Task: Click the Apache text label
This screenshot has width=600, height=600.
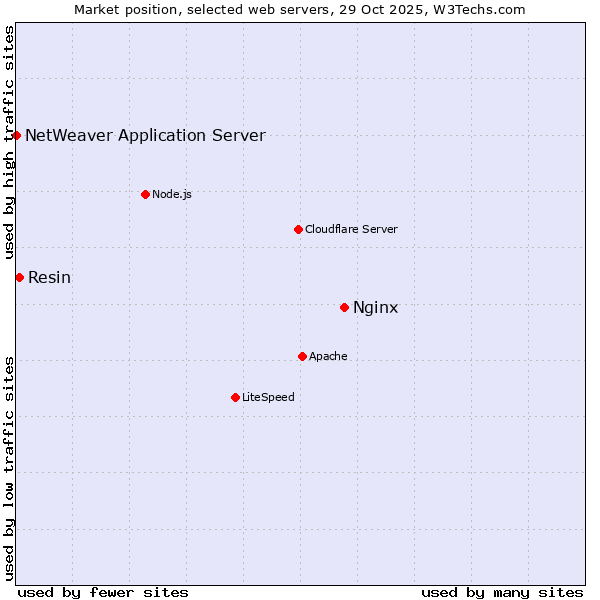Action: pos(328,356)
